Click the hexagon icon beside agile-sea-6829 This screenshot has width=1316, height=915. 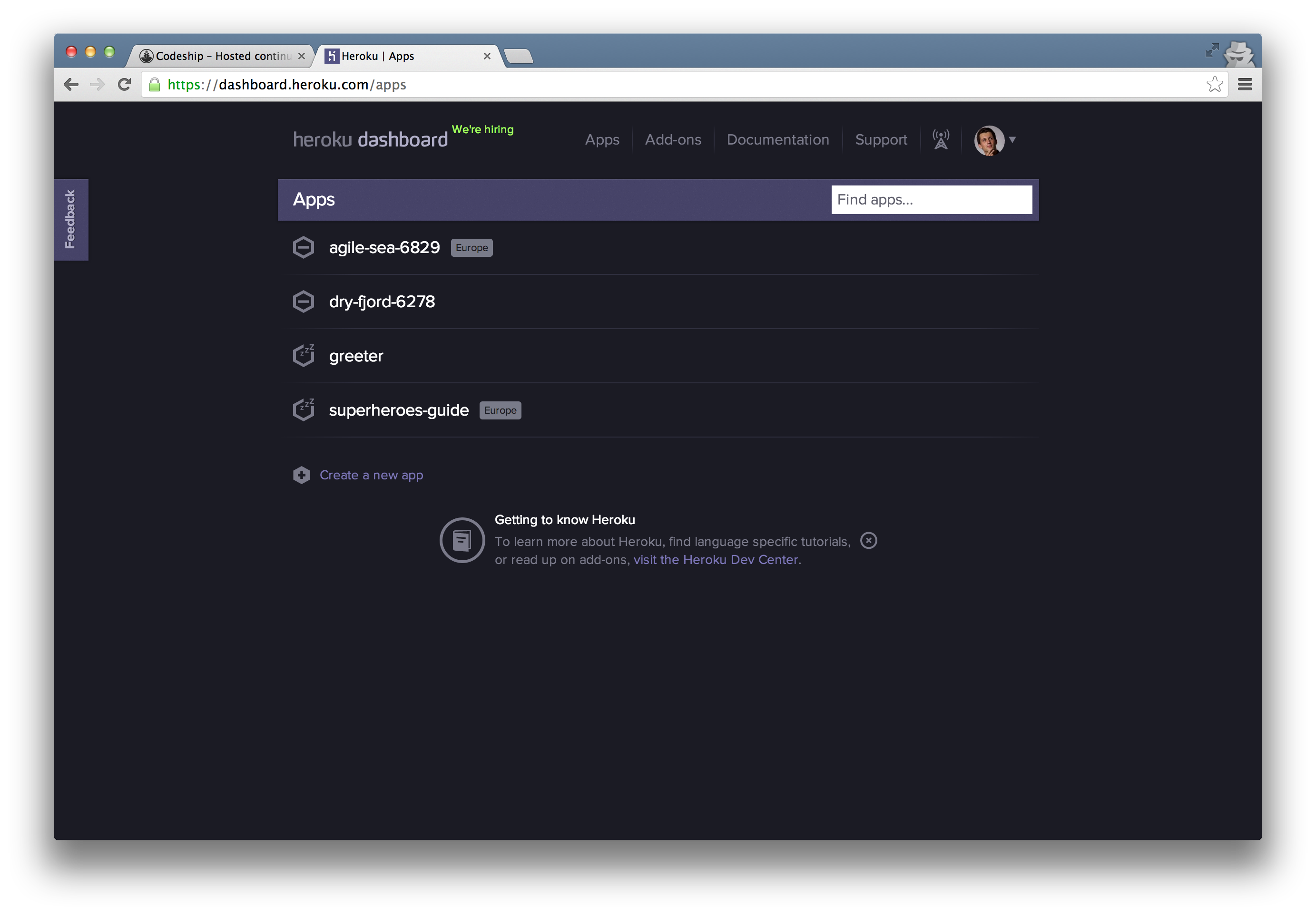(x=303, y=247)
